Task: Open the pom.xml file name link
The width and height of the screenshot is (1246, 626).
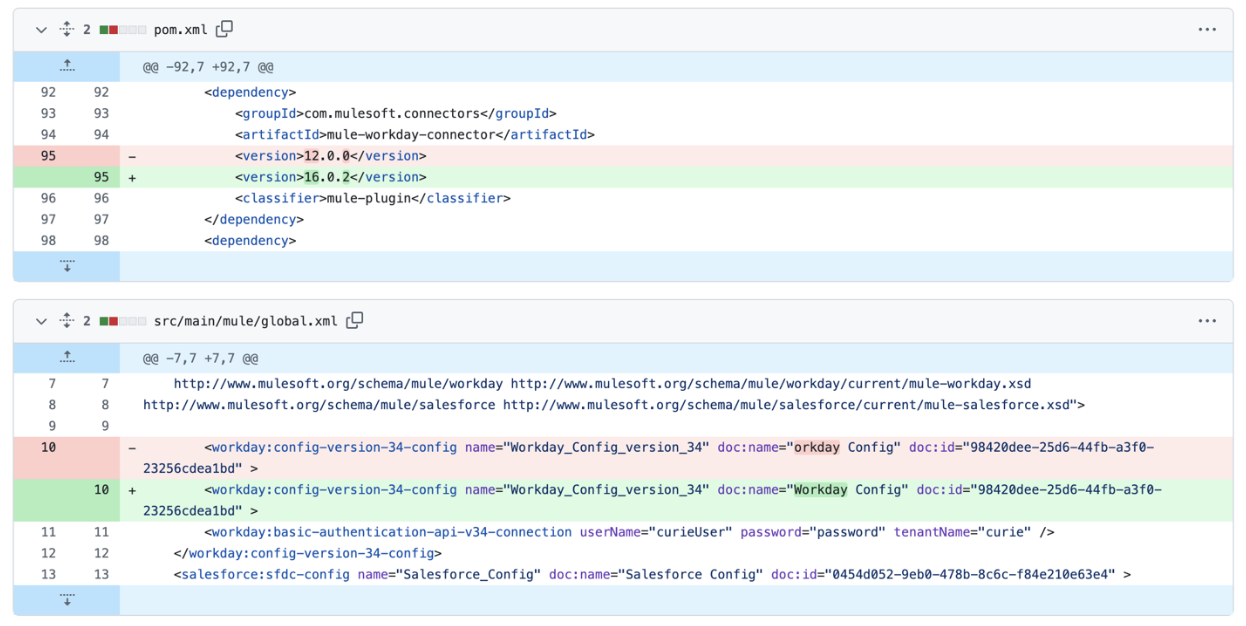Action: 181,30
